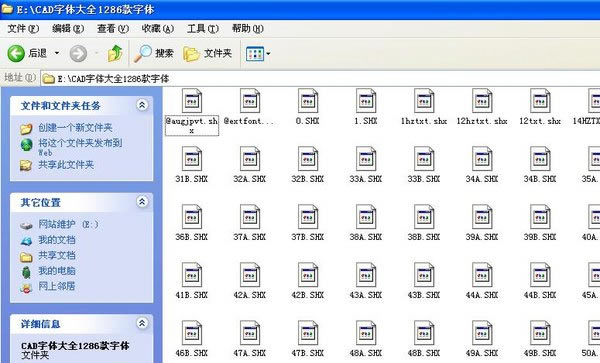Select the 12hztxt.shx file icon

point(482,101)
